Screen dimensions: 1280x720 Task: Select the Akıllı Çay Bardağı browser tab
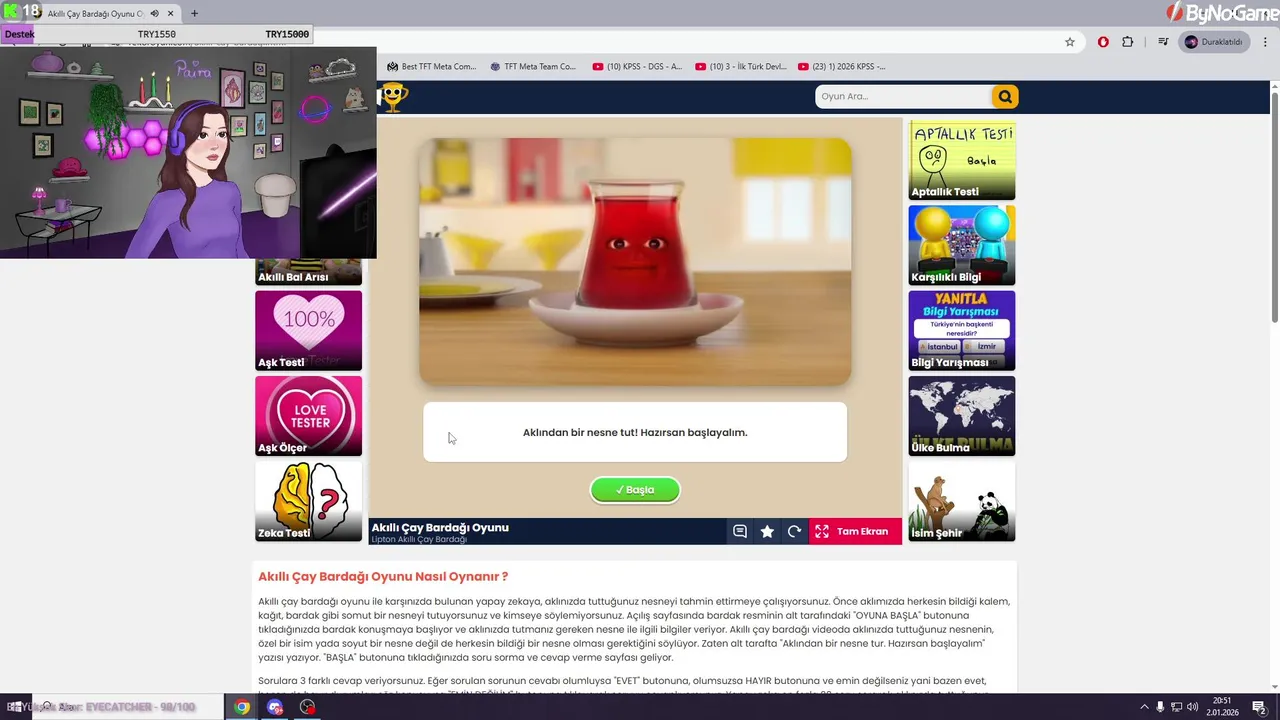pyautogui.click(x=95, y=14)
